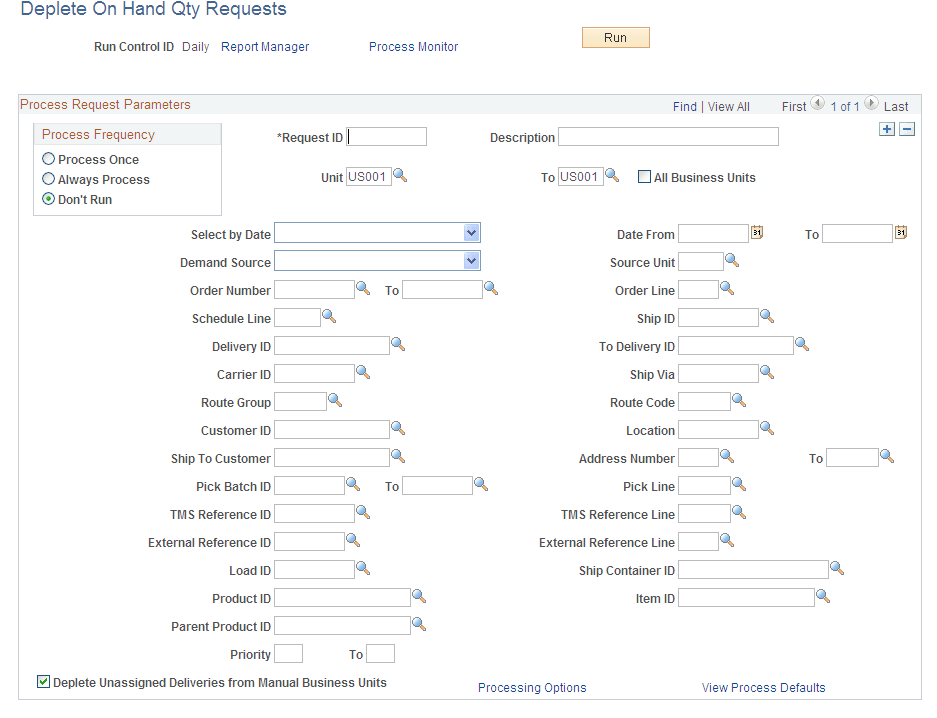Open the Select by Date dropdown

471,233
